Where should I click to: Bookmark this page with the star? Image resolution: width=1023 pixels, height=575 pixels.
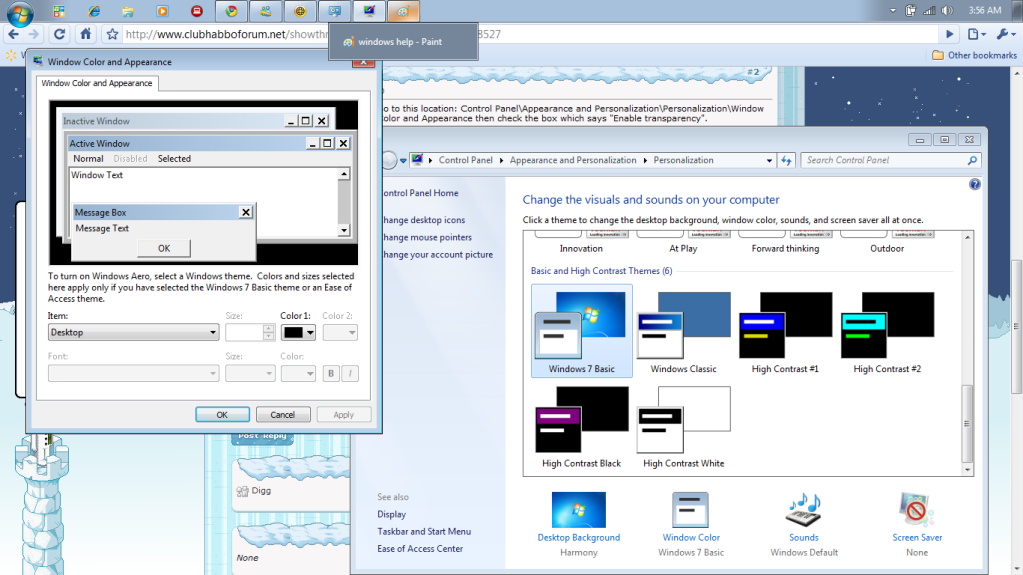coord(112,33)
